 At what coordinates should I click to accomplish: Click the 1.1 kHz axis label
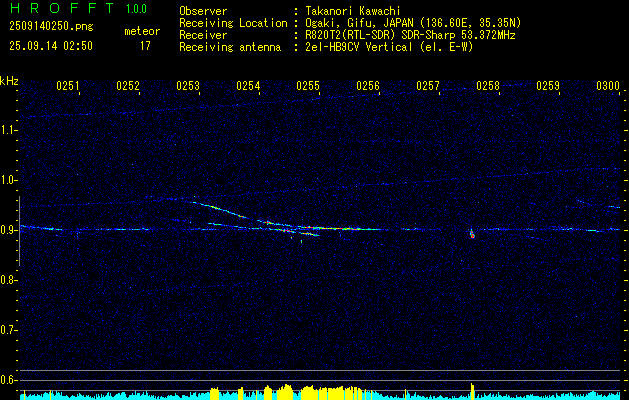(x=8, y=130)
